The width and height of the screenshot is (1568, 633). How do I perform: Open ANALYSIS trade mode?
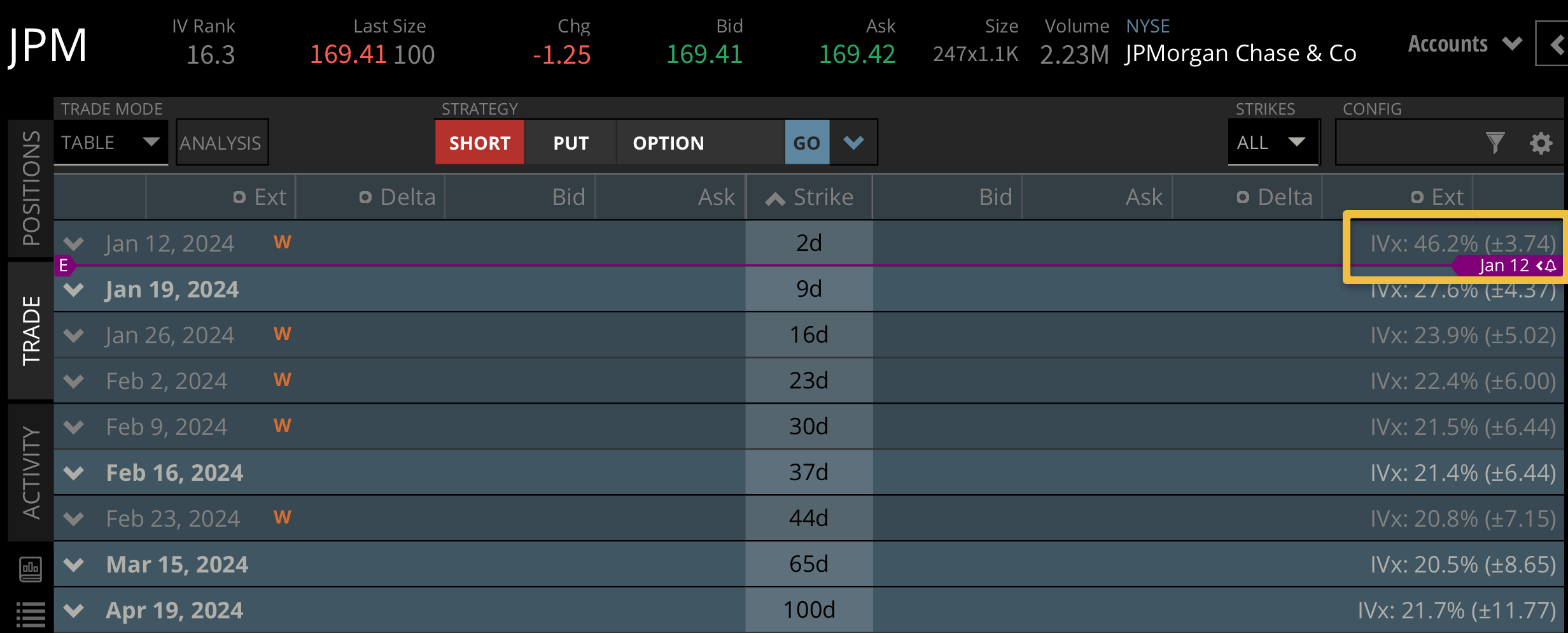(221, 142)
